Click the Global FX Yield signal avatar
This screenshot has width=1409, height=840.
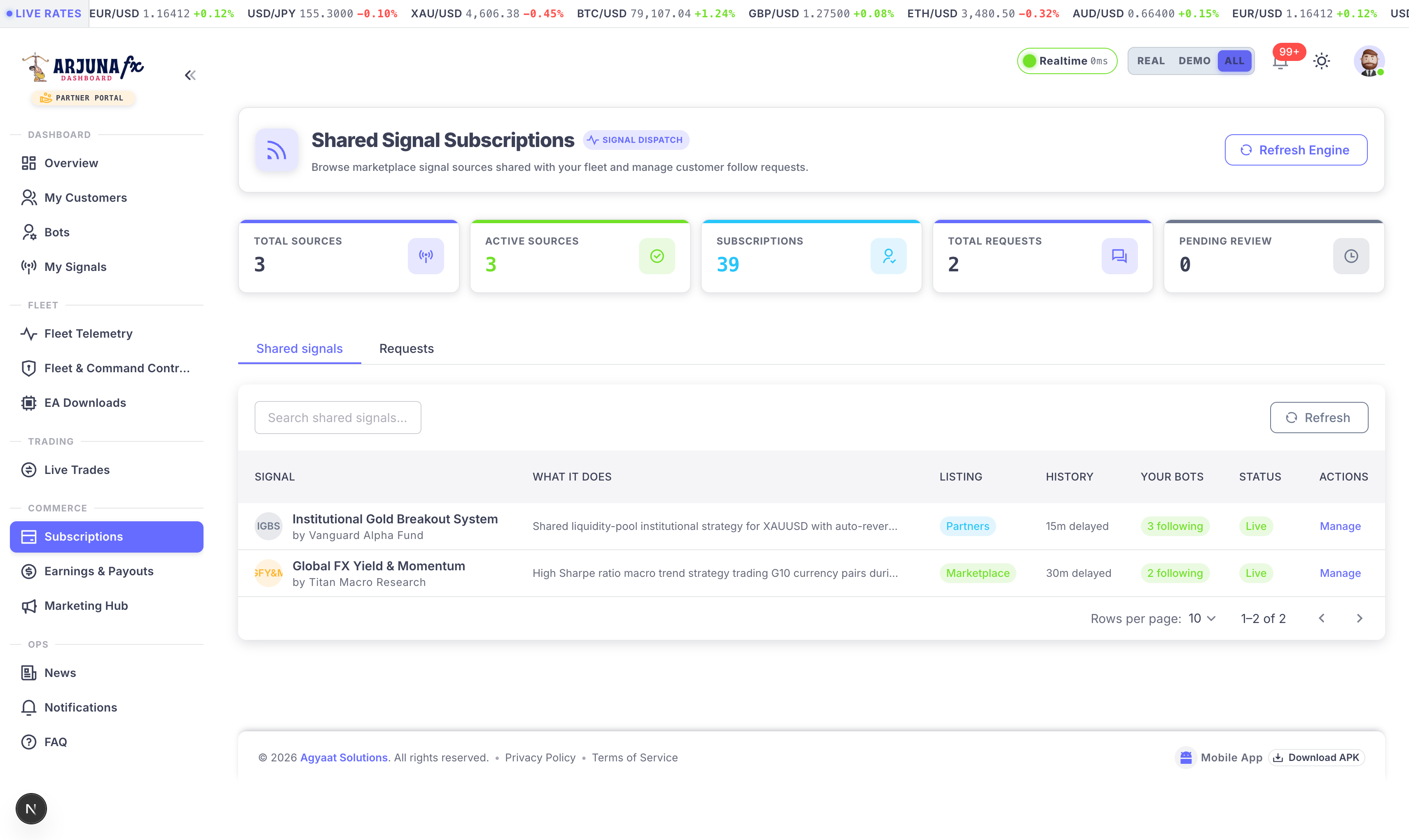coord(269,574)
